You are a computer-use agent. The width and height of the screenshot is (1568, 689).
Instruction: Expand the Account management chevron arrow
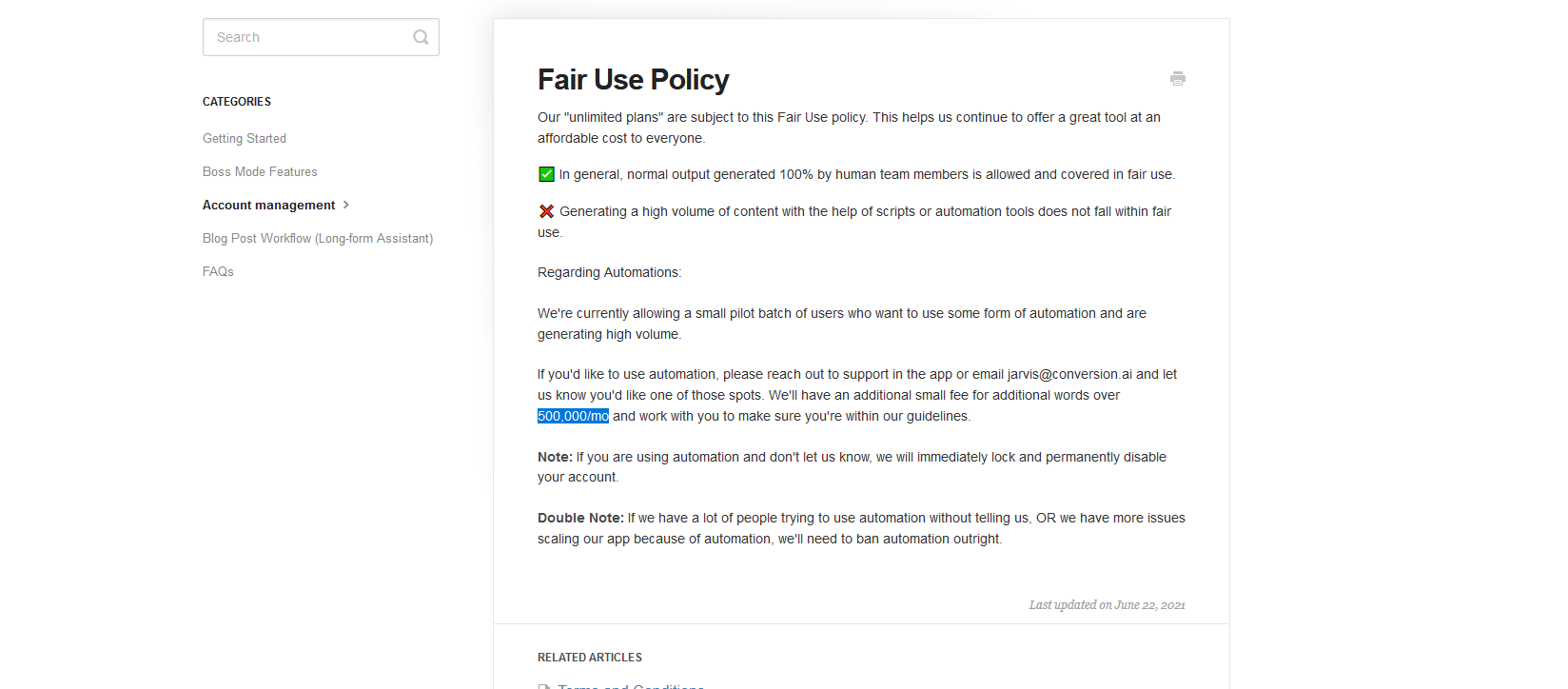346,205
